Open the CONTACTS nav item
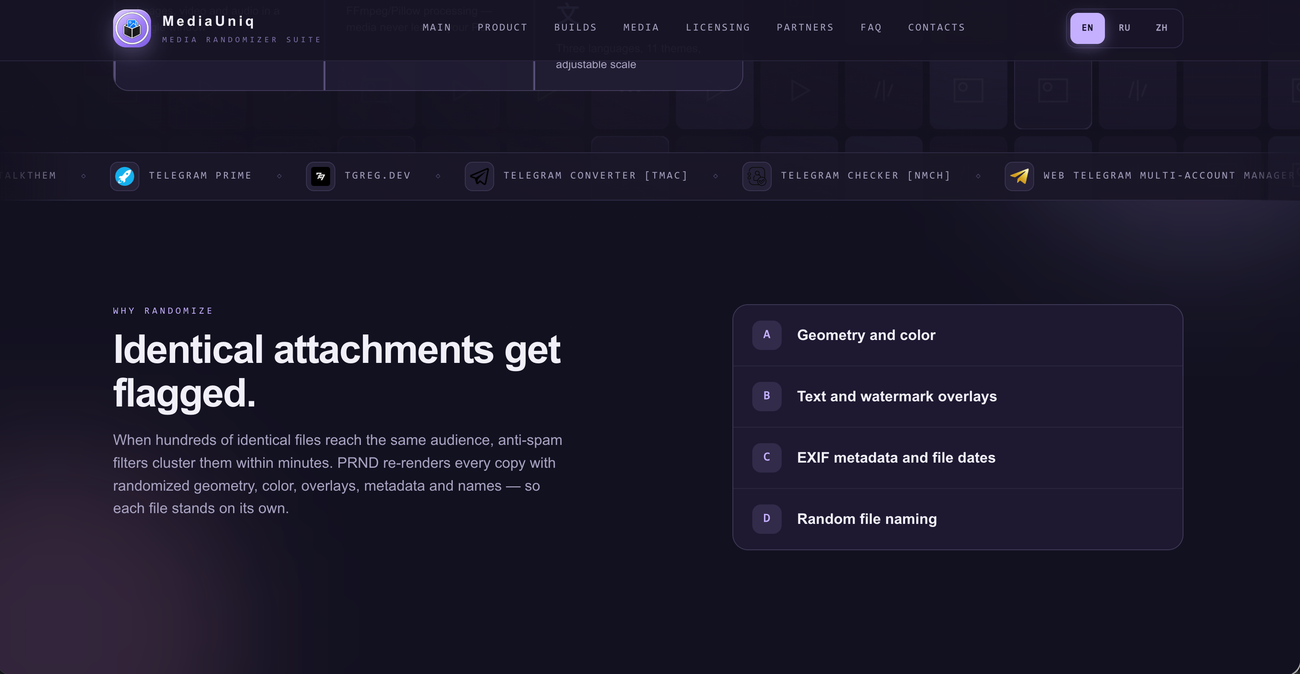The image size is (1300, 674). (937, 28)
